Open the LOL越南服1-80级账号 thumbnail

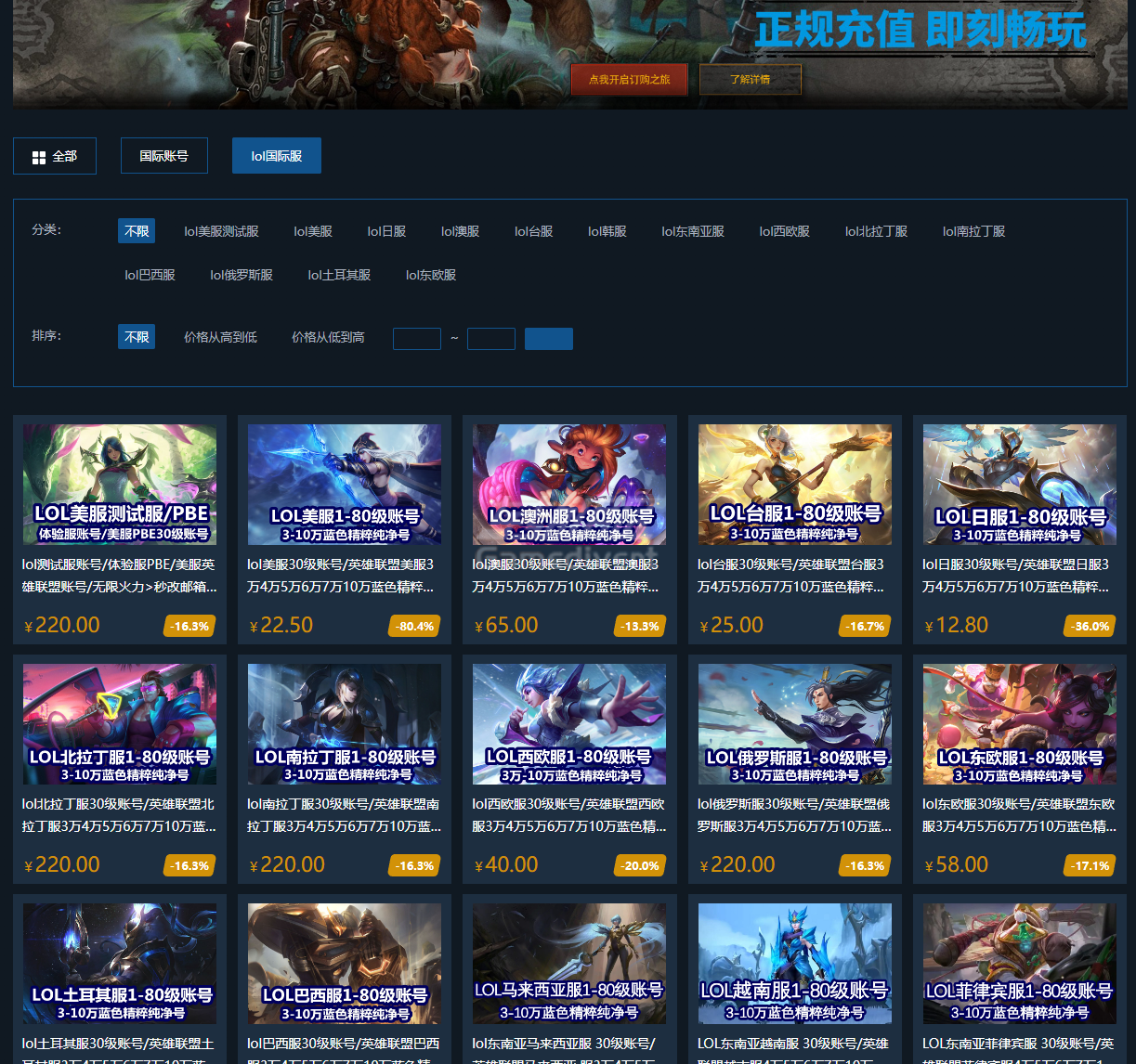795,964
